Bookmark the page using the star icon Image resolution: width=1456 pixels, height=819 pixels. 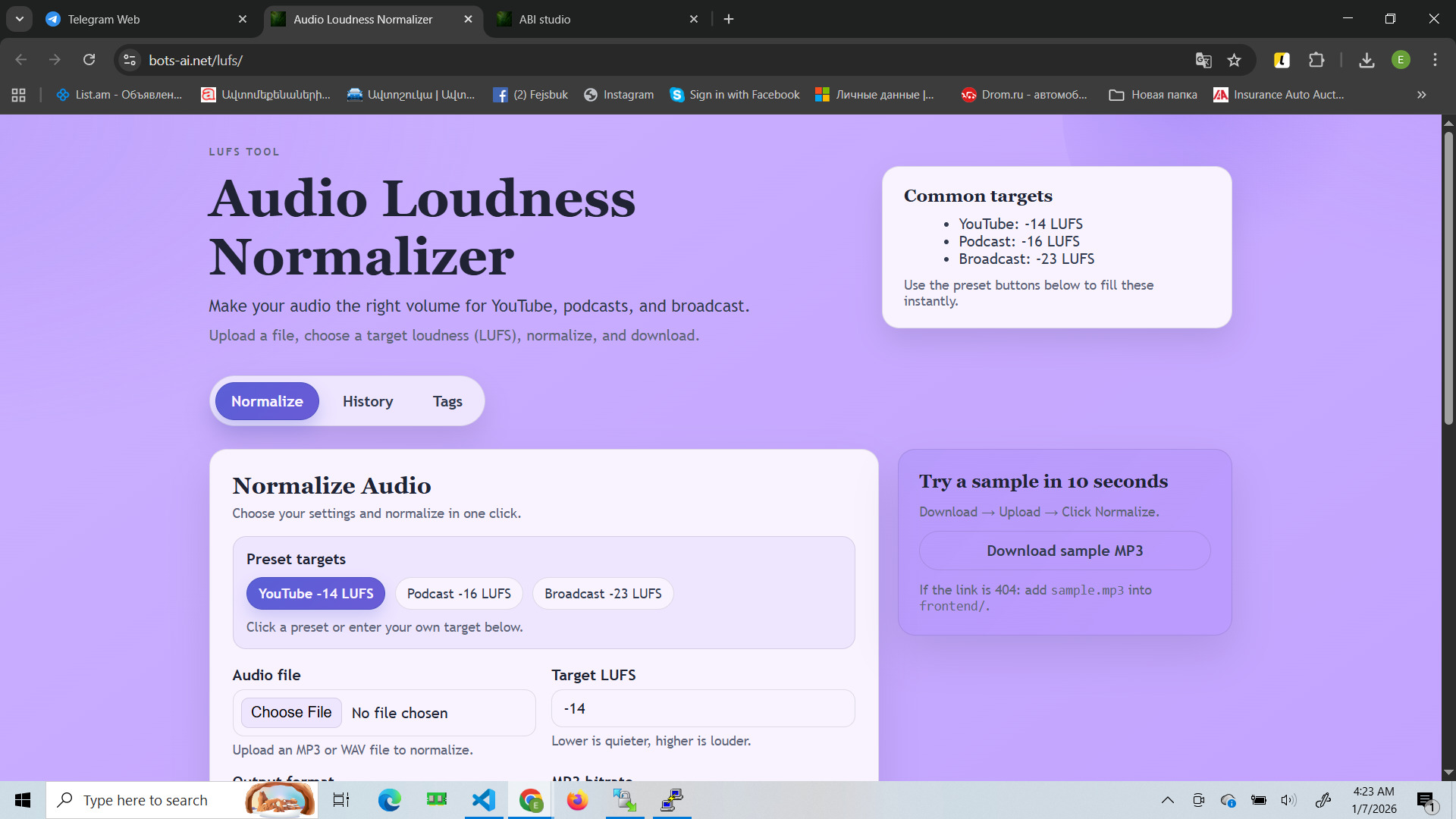(1234, 60)
